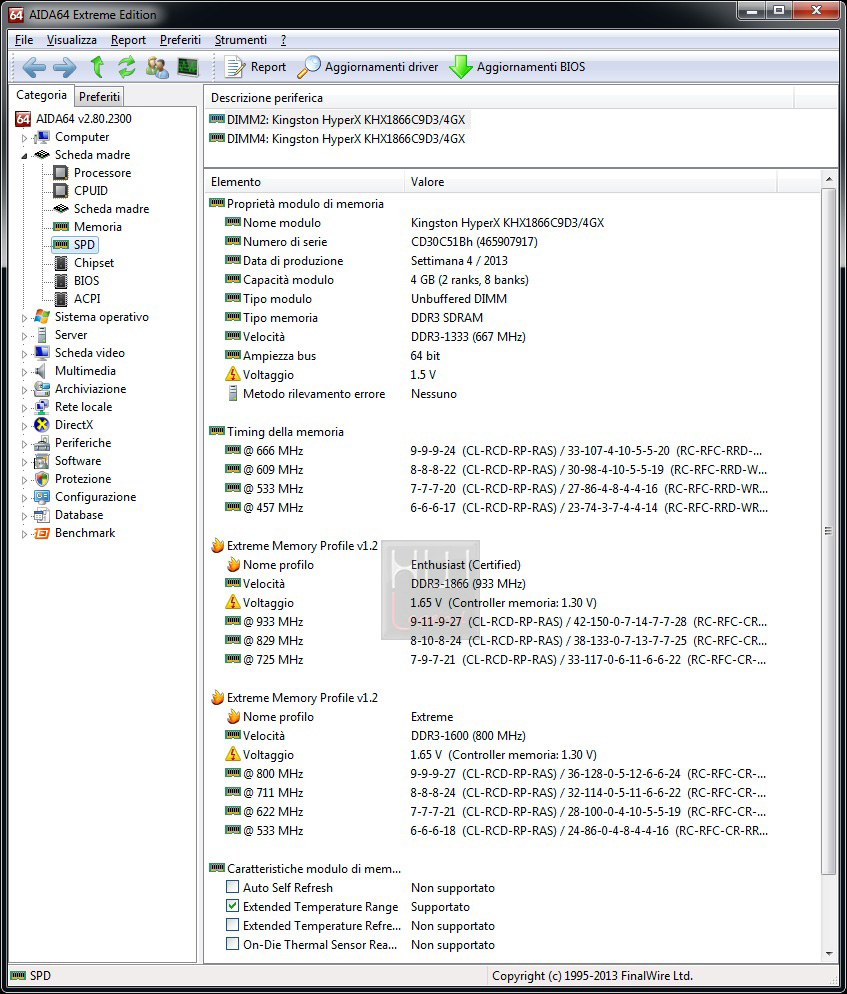Open Aggiornamenti driver search
The height and width of the screenshot is (994, 847).
(368, 67)
